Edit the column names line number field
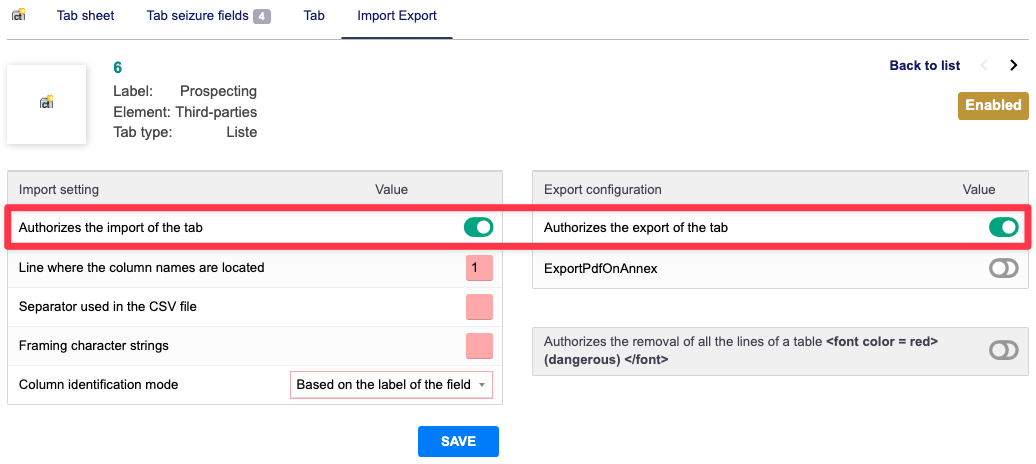 [479, 268]
